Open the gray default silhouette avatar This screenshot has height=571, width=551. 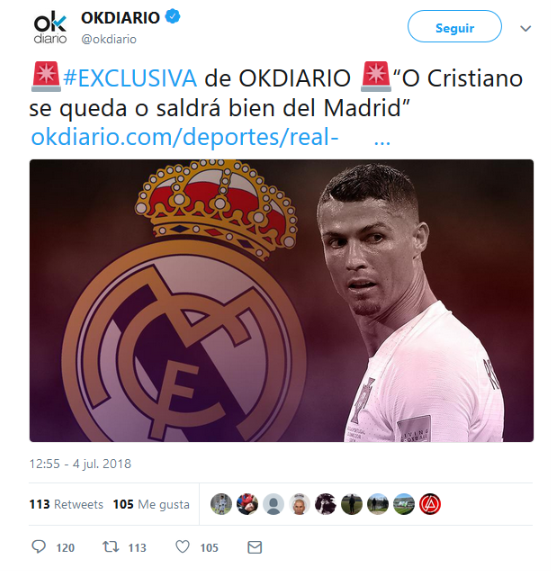(x=273, y=504)
